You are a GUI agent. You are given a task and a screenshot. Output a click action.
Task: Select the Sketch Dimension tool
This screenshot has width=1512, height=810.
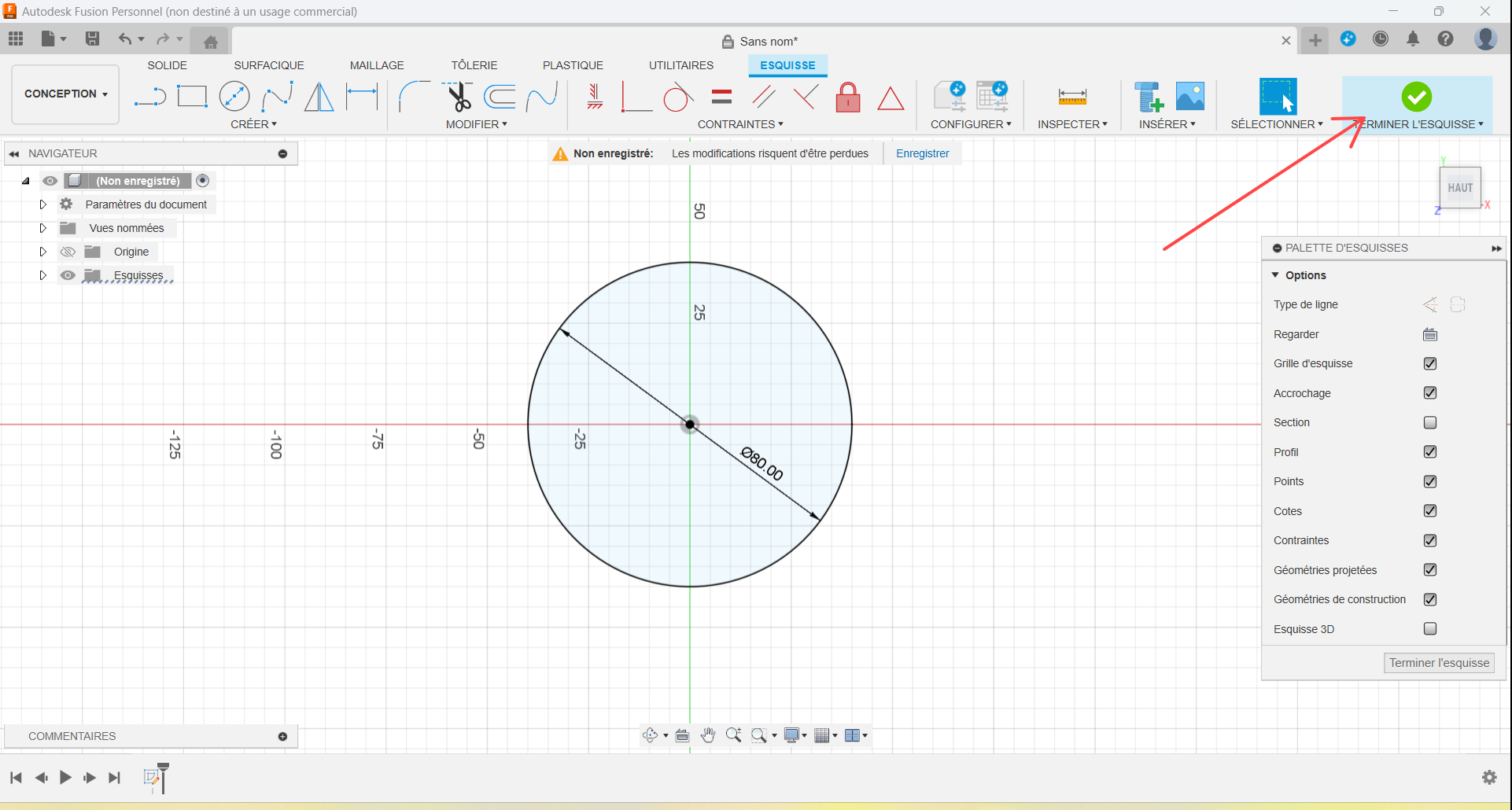click(362, 97)
